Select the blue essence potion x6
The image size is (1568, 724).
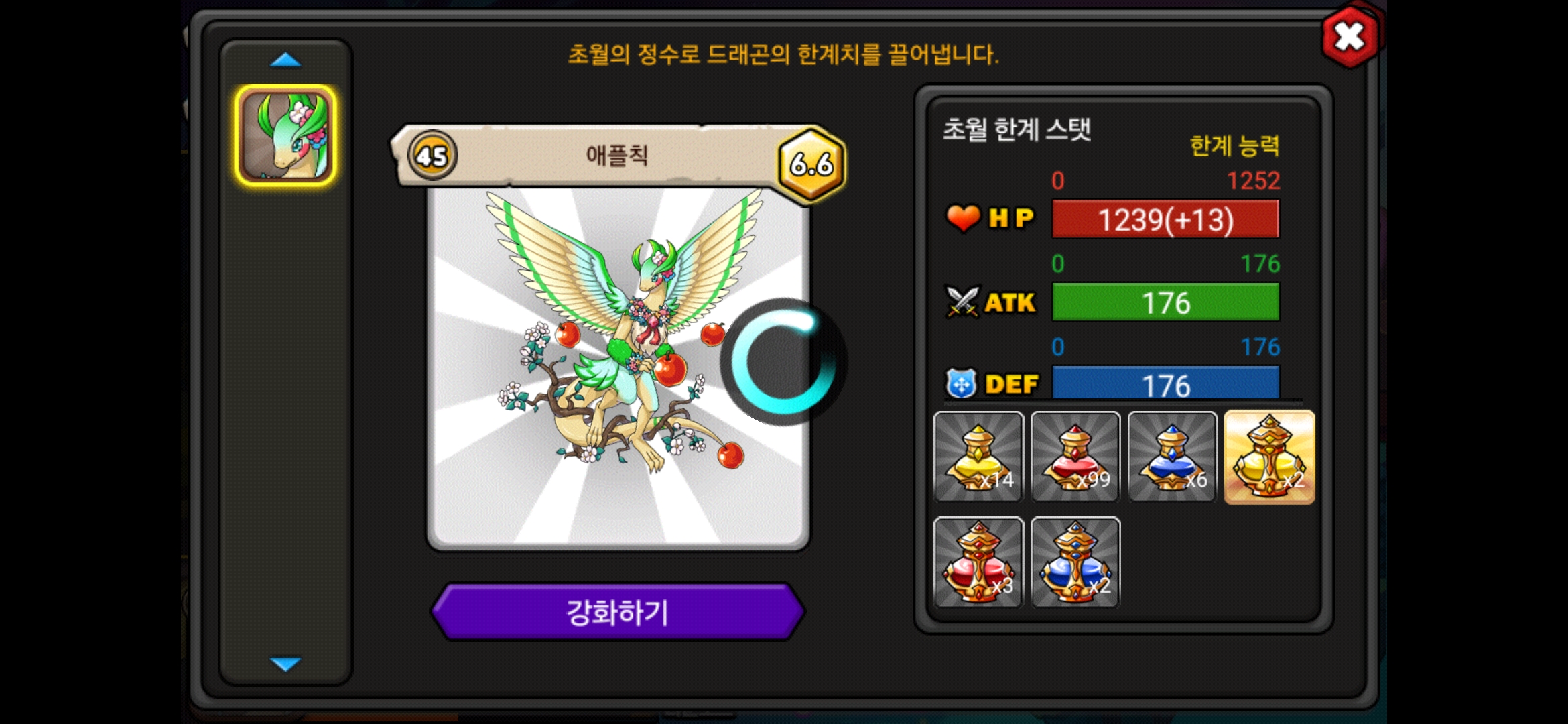pyautogui.click(x=1173, y=457)
